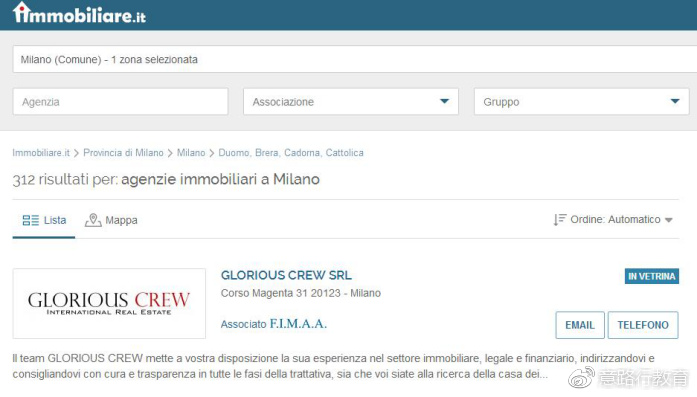Image resolution: width=697 pixels, height=397 pixels.
Task: Switch to the Mappa tab
Action: pyautogui.click(x=111, y=221)
